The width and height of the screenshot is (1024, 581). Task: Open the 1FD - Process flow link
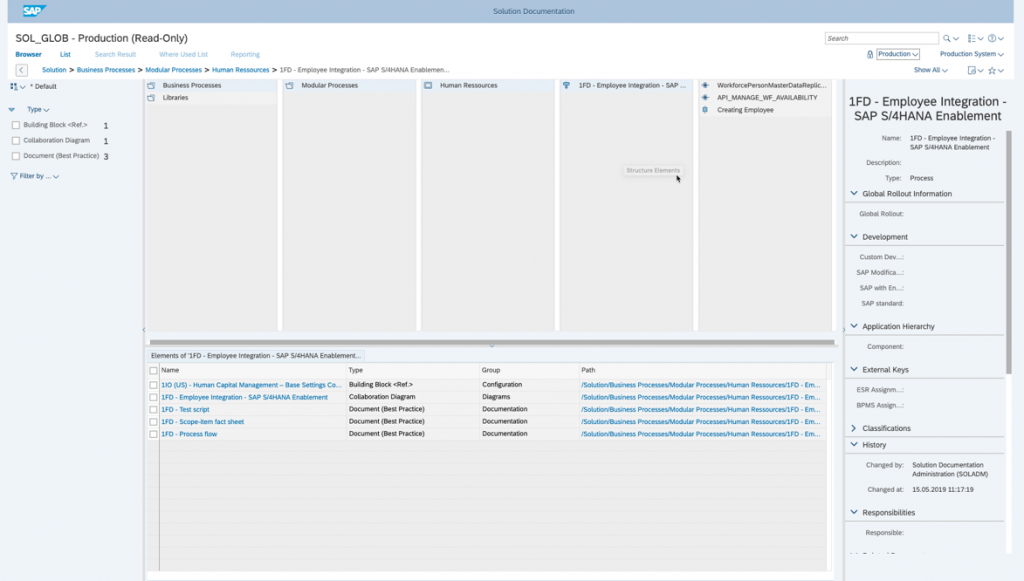click(189, 434)
